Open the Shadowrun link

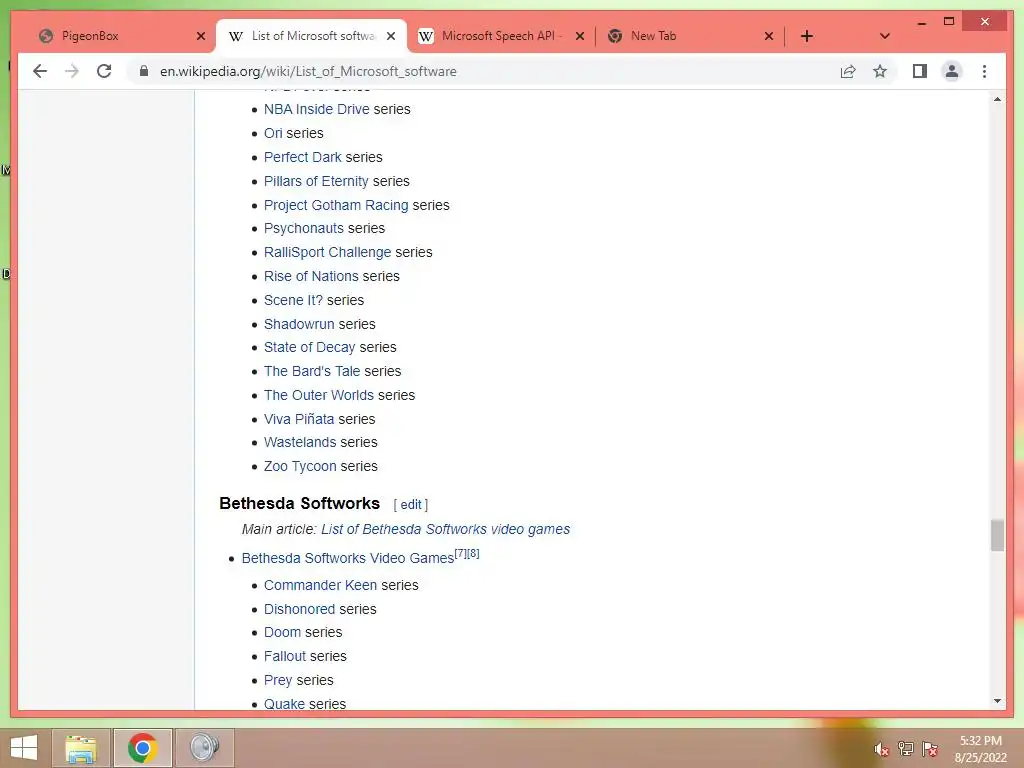(299, 324)
